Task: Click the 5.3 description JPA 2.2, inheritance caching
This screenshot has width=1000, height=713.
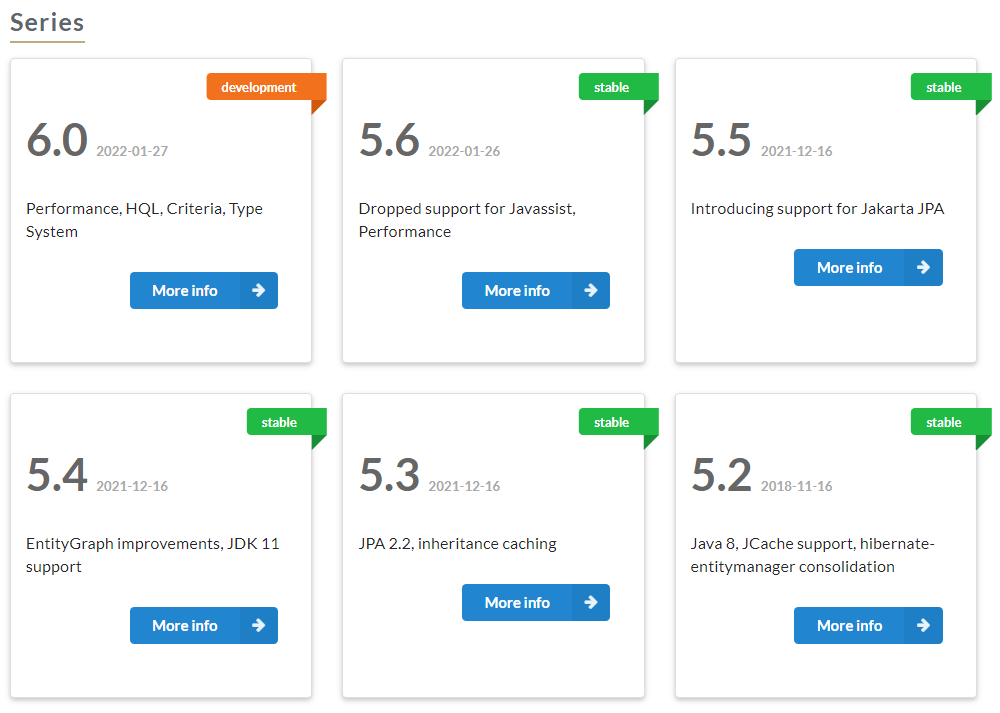Action: click(x=457, y=544)
